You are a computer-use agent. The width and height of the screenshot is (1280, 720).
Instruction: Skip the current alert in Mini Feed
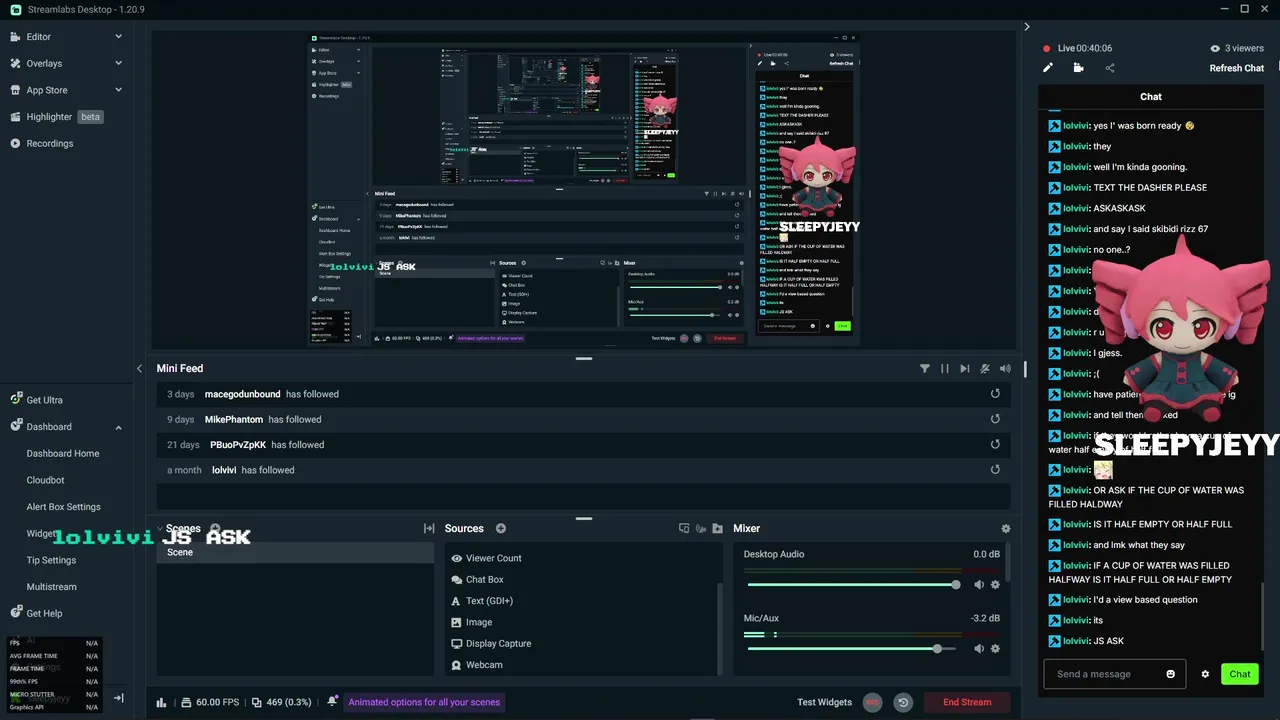point(964,368)
